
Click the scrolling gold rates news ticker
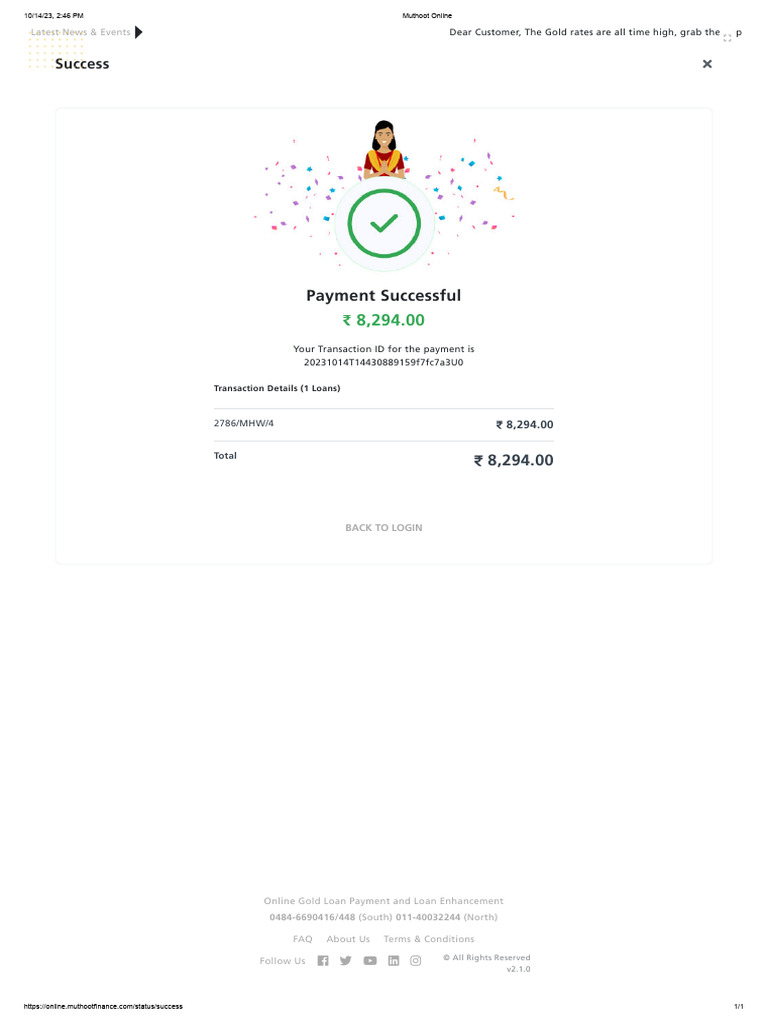[x=585, y=32]
